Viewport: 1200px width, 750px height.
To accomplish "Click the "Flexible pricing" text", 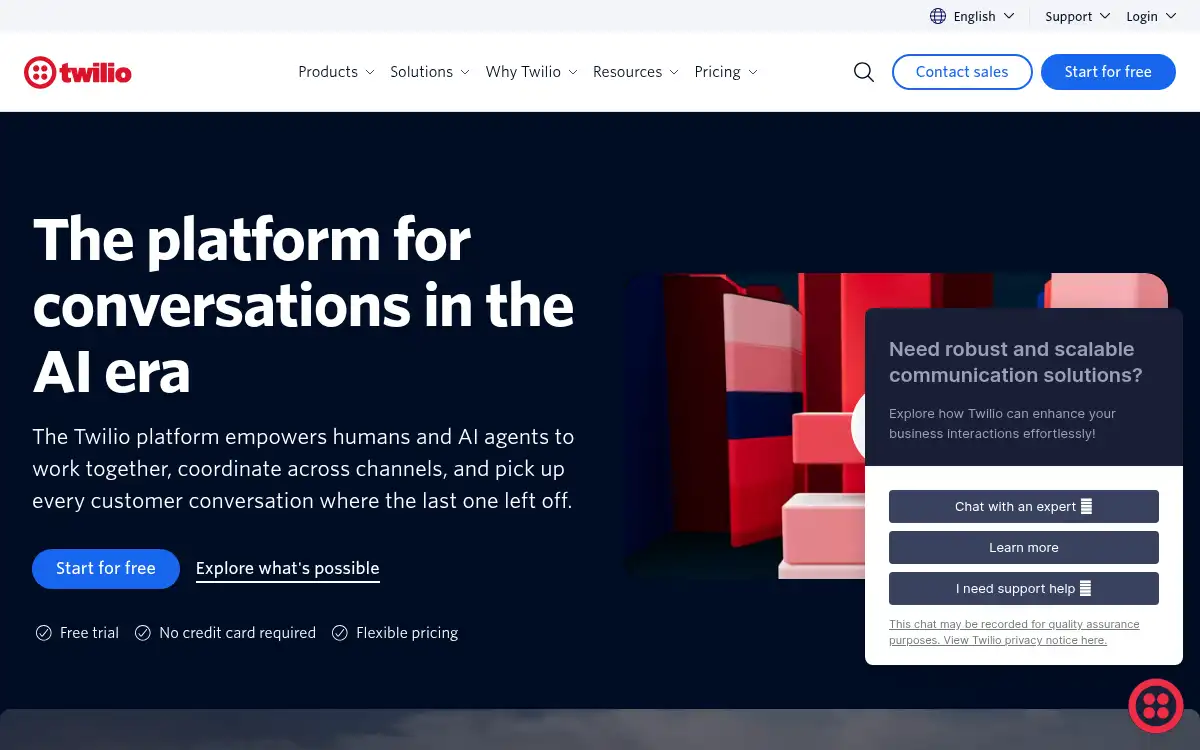I will (407, 633).
